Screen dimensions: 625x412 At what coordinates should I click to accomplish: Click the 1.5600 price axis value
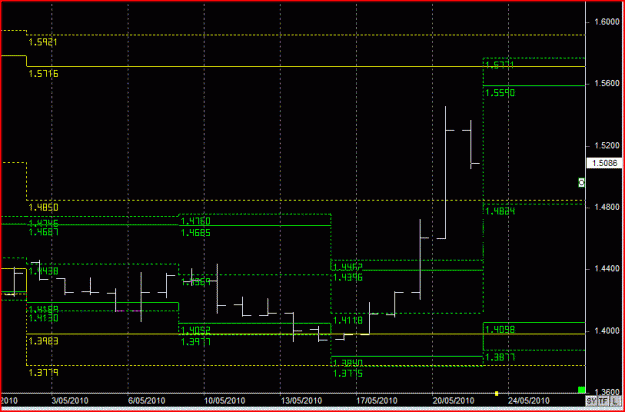(x=605, y=83)
